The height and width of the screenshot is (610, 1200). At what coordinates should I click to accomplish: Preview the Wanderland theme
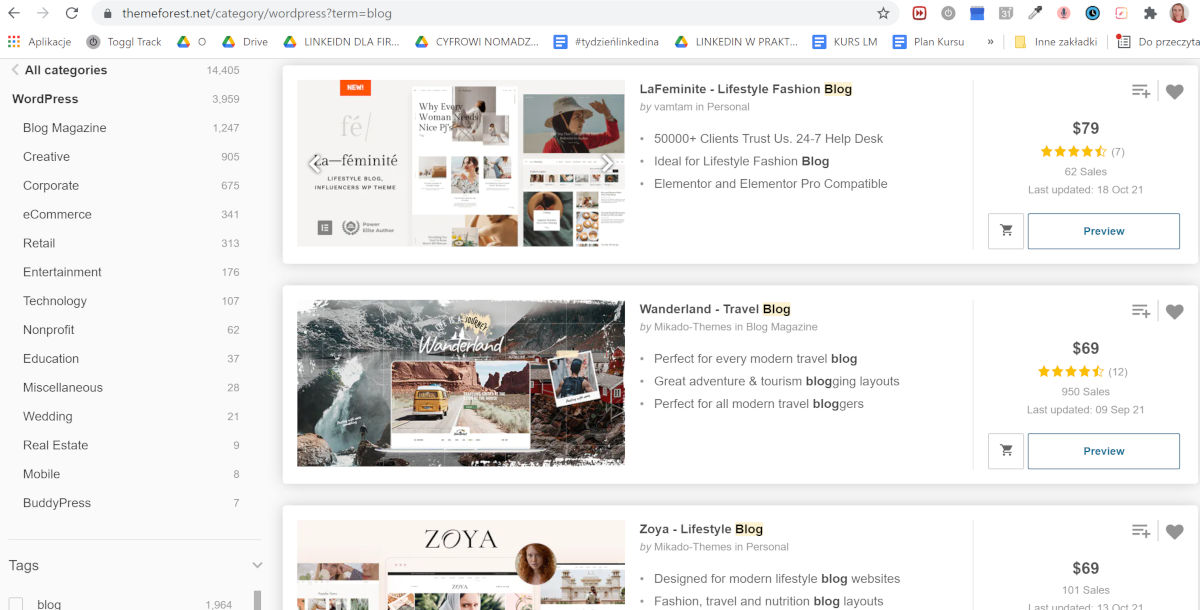[x=1104, y=451]
